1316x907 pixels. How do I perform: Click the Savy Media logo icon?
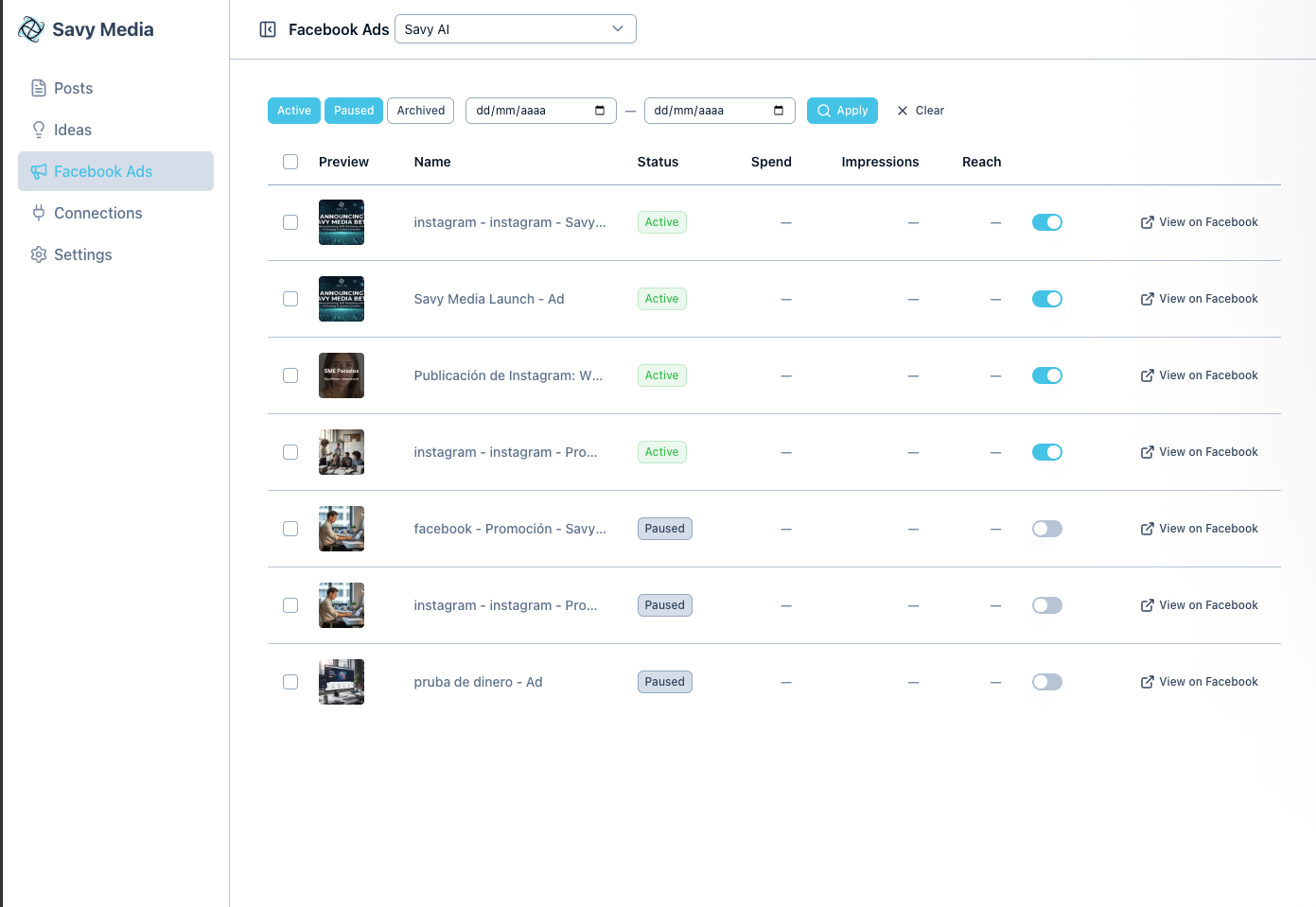pos(30,29)
